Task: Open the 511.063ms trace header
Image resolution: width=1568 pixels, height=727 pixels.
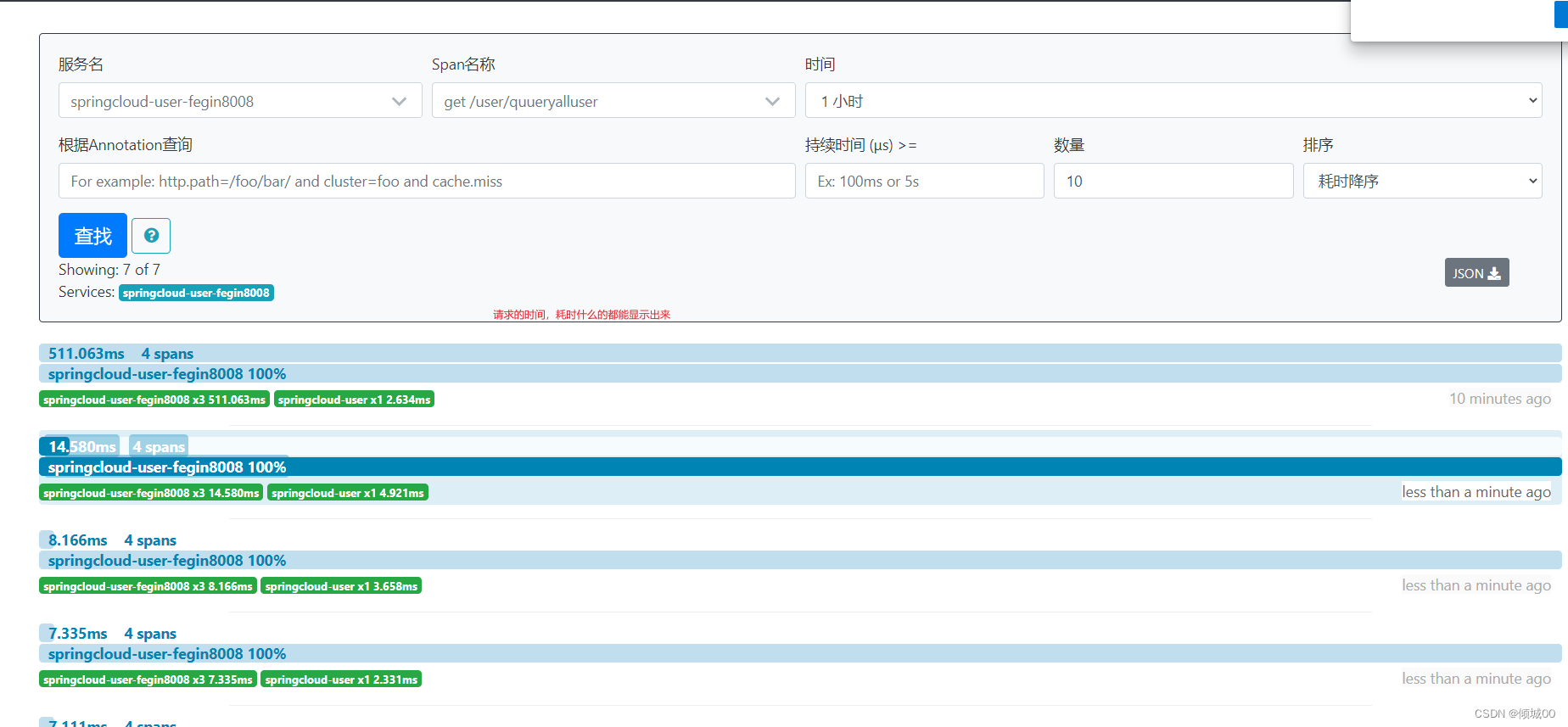Action: 800,353
